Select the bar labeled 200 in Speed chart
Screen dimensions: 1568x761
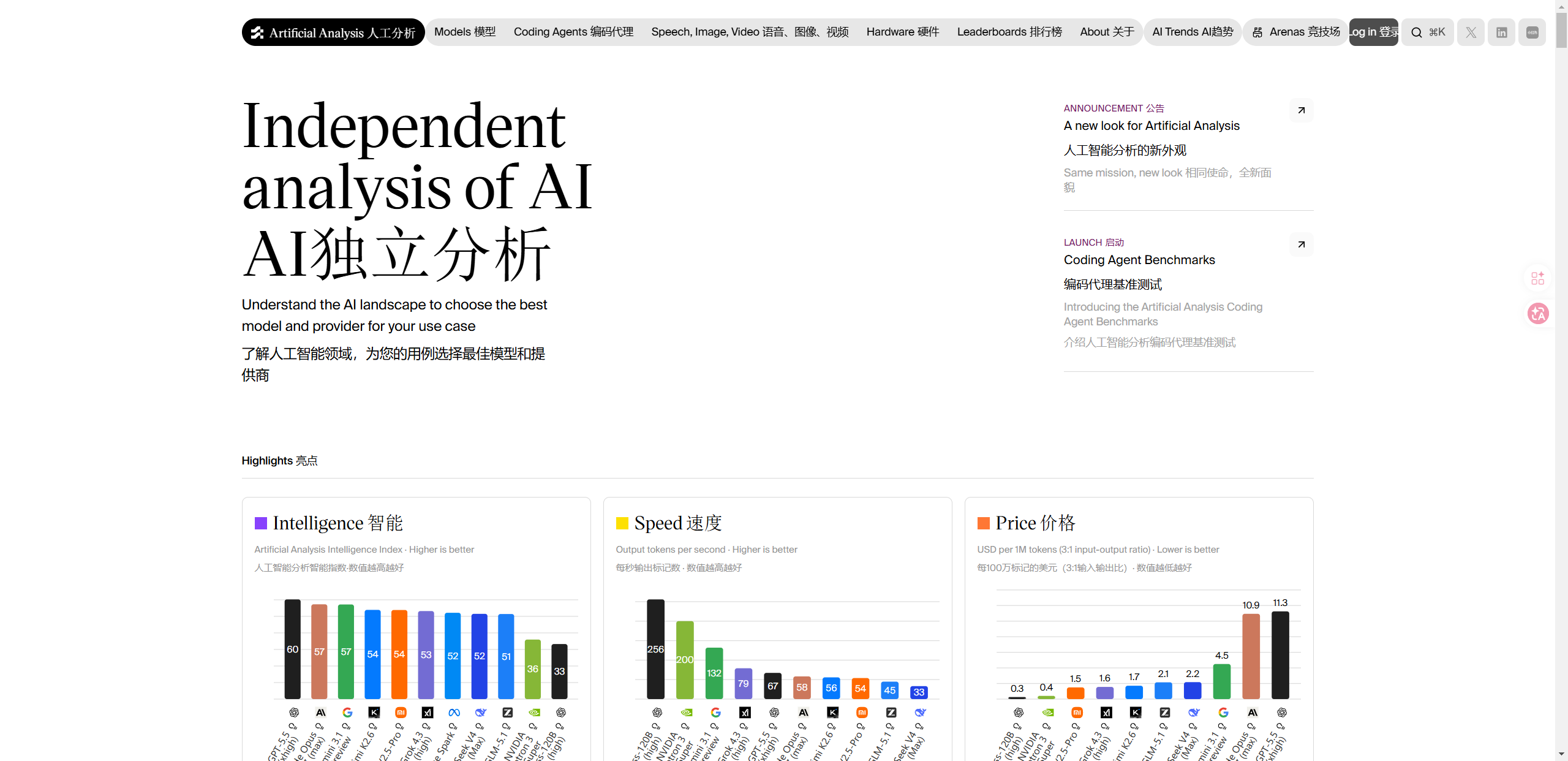coord(685,660)
